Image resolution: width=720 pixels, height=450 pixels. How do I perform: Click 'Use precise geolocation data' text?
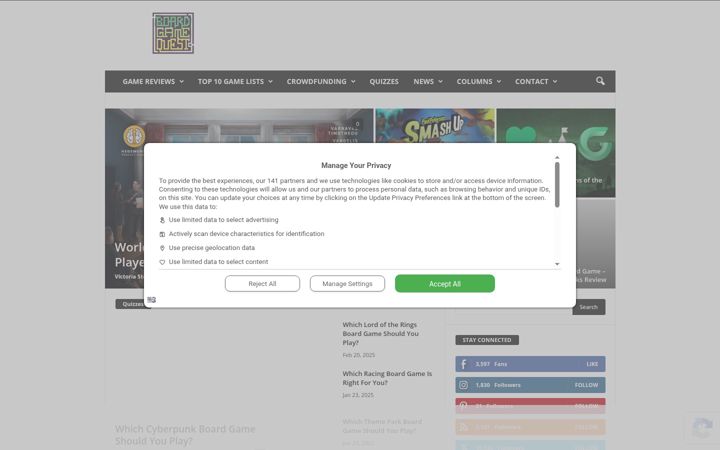212,248
